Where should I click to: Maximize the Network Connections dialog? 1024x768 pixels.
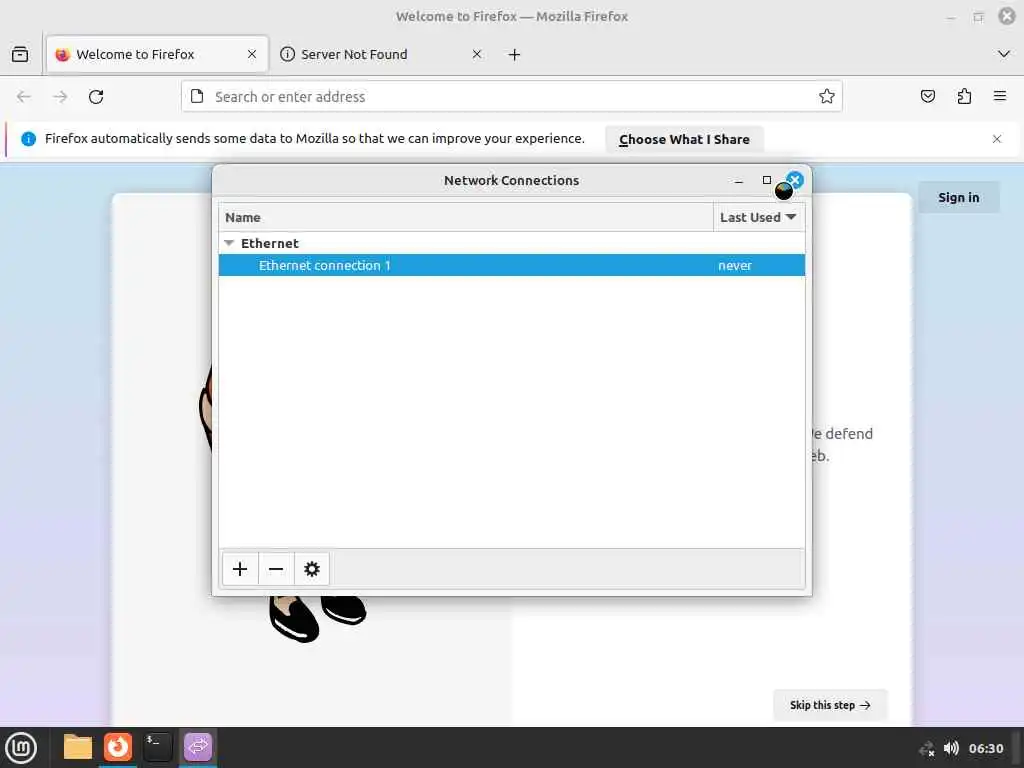pos(767,180)
